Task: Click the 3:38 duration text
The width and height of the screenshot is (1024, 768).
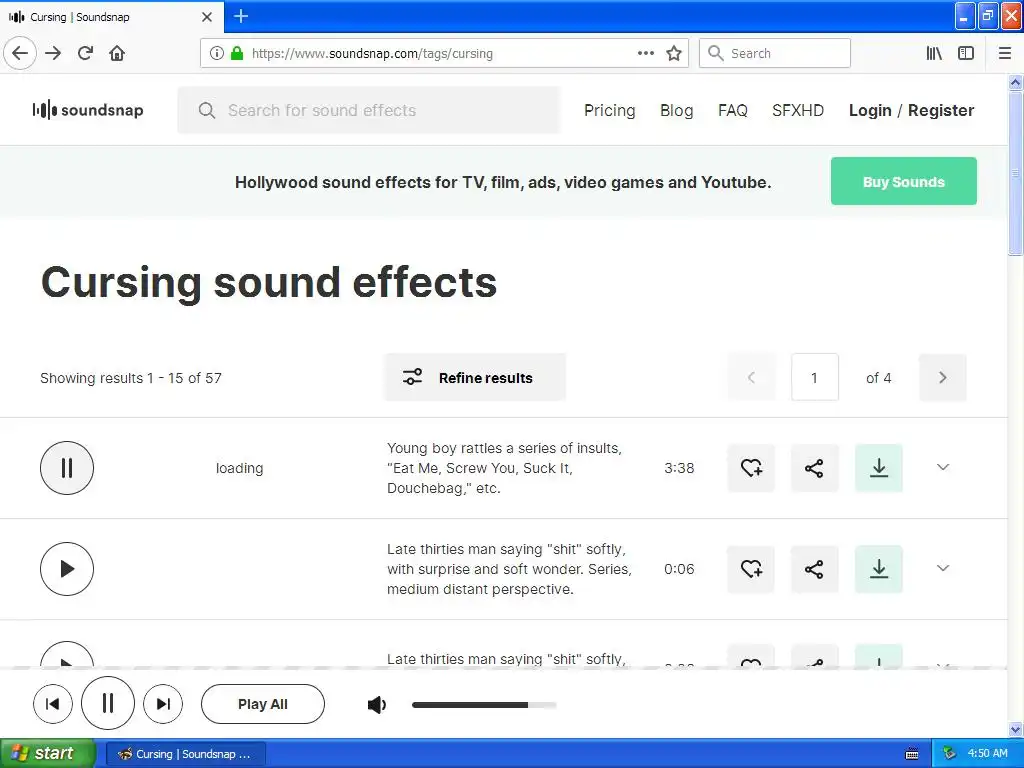Action: (x=679, y=468)
